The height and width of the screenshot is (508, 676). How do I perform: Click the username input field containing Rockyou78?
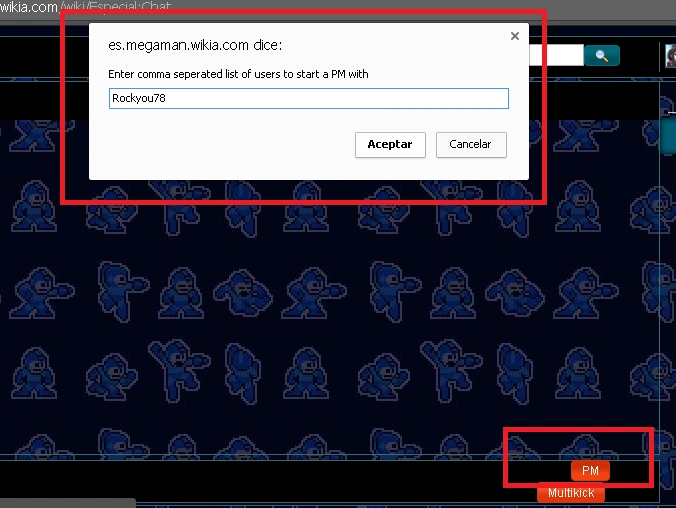[309, 98]
